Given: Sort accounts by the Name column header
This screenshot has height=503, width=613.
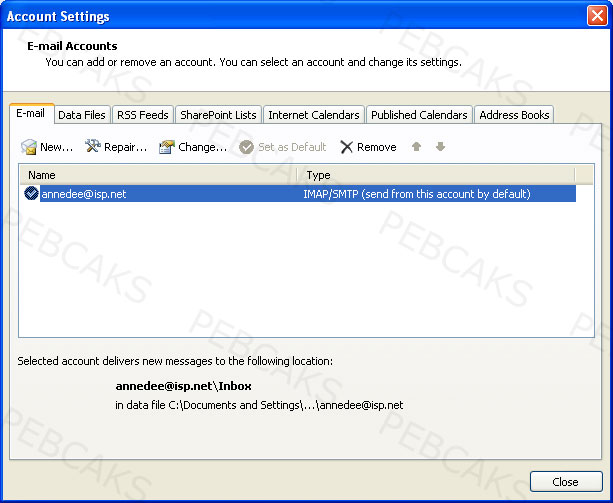Looking at the screenshot, I should pyautogui.click(x=158, y=175).
